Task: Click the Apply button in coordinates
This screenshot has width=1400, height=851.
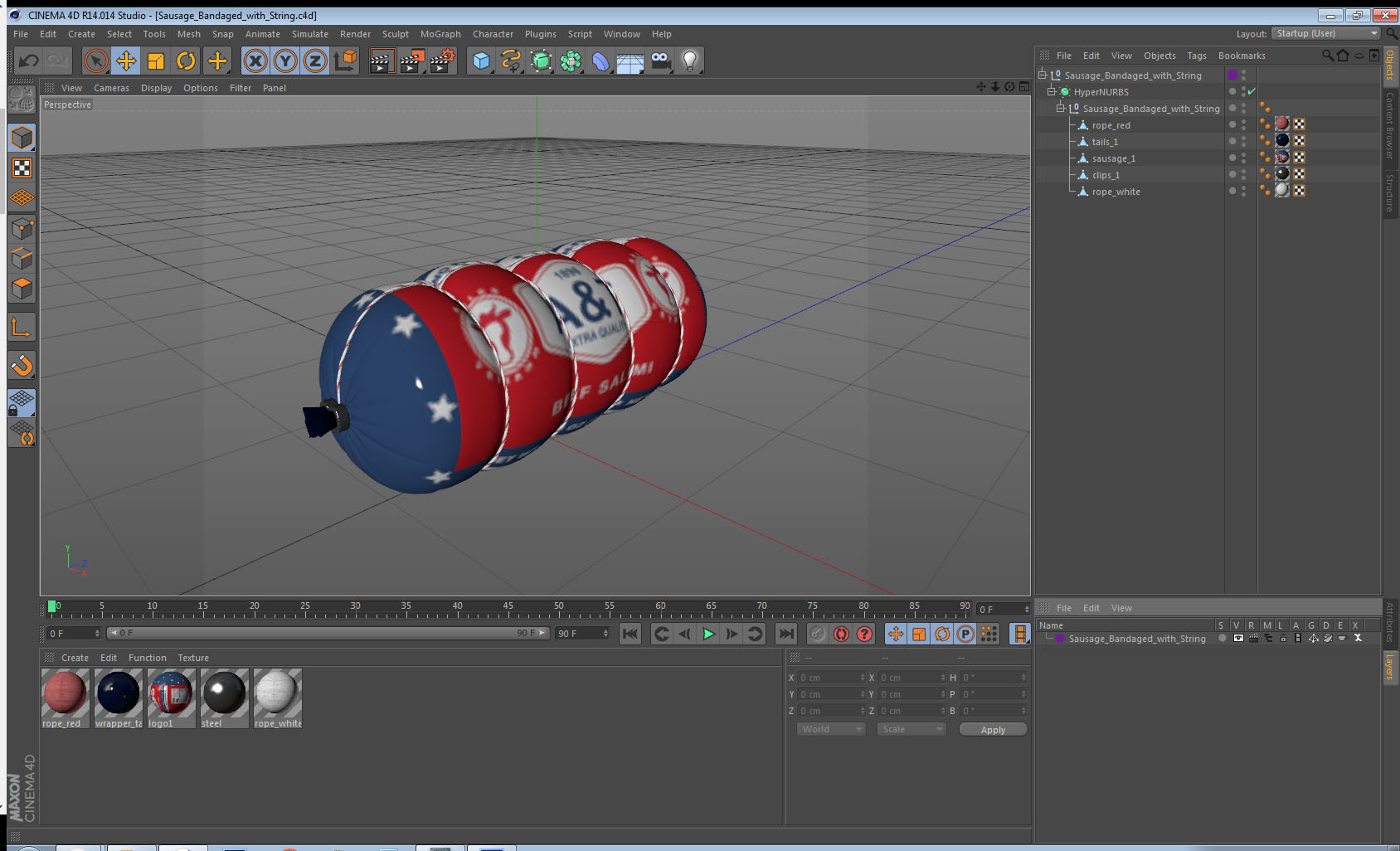Action: [x=993, y=730]
